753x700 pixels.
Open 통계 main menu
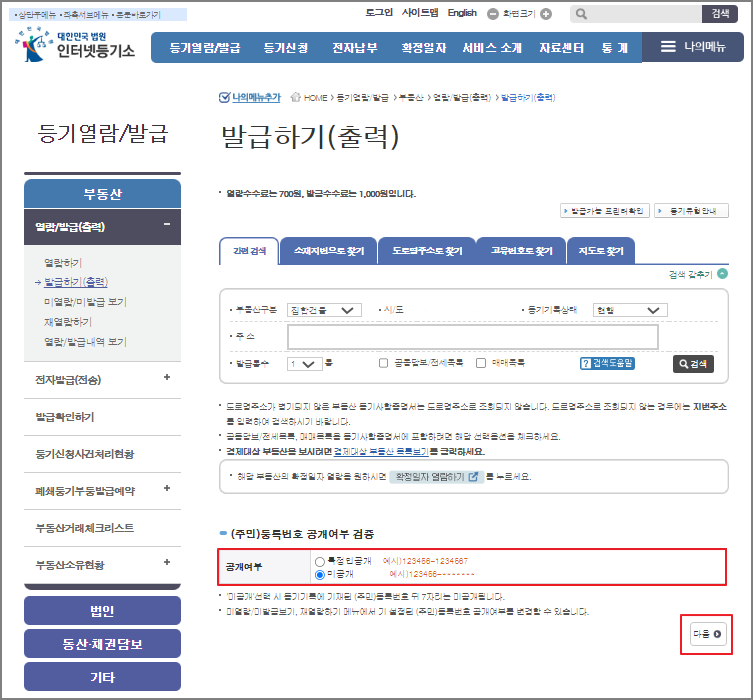pos(615,48)
